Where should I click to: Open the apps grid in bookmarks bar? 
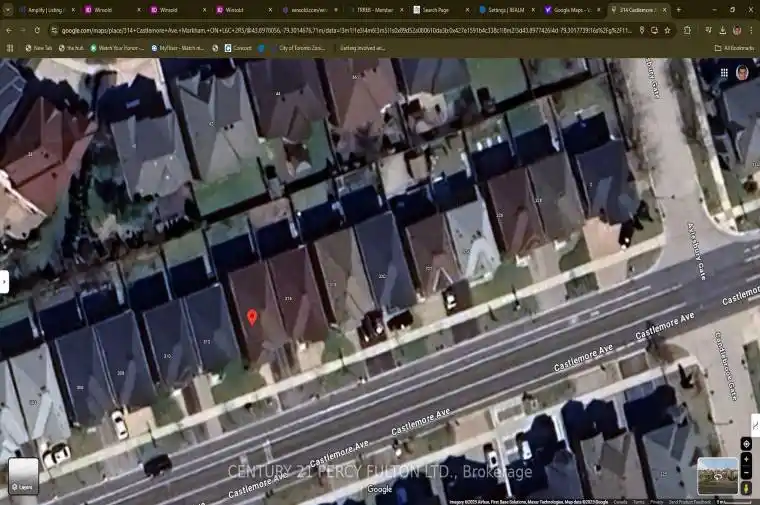[10, 48]
